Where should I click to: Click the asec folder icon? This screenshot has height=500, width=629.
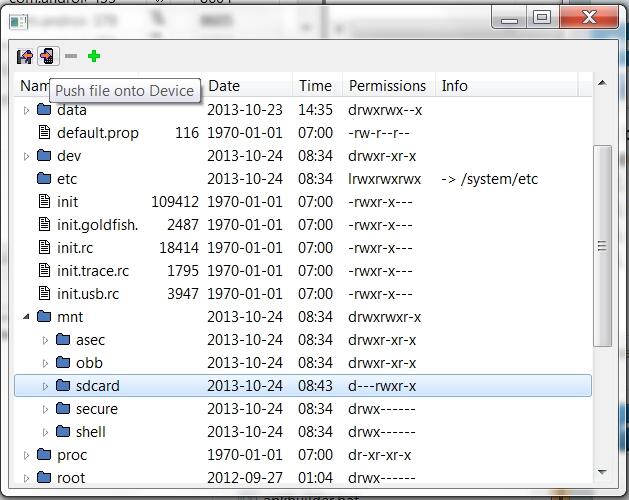click(63, 339)
